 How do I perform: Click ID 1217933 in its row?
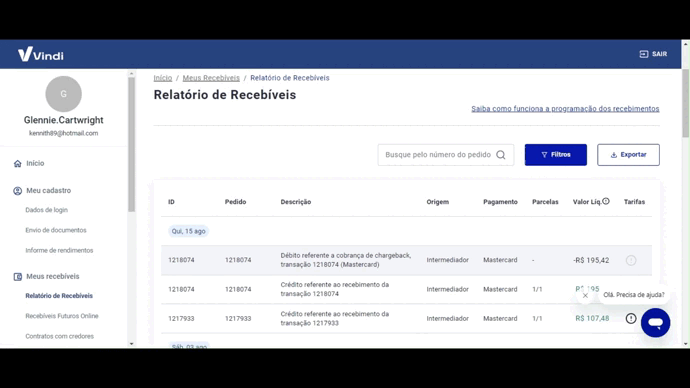point(181,318)
